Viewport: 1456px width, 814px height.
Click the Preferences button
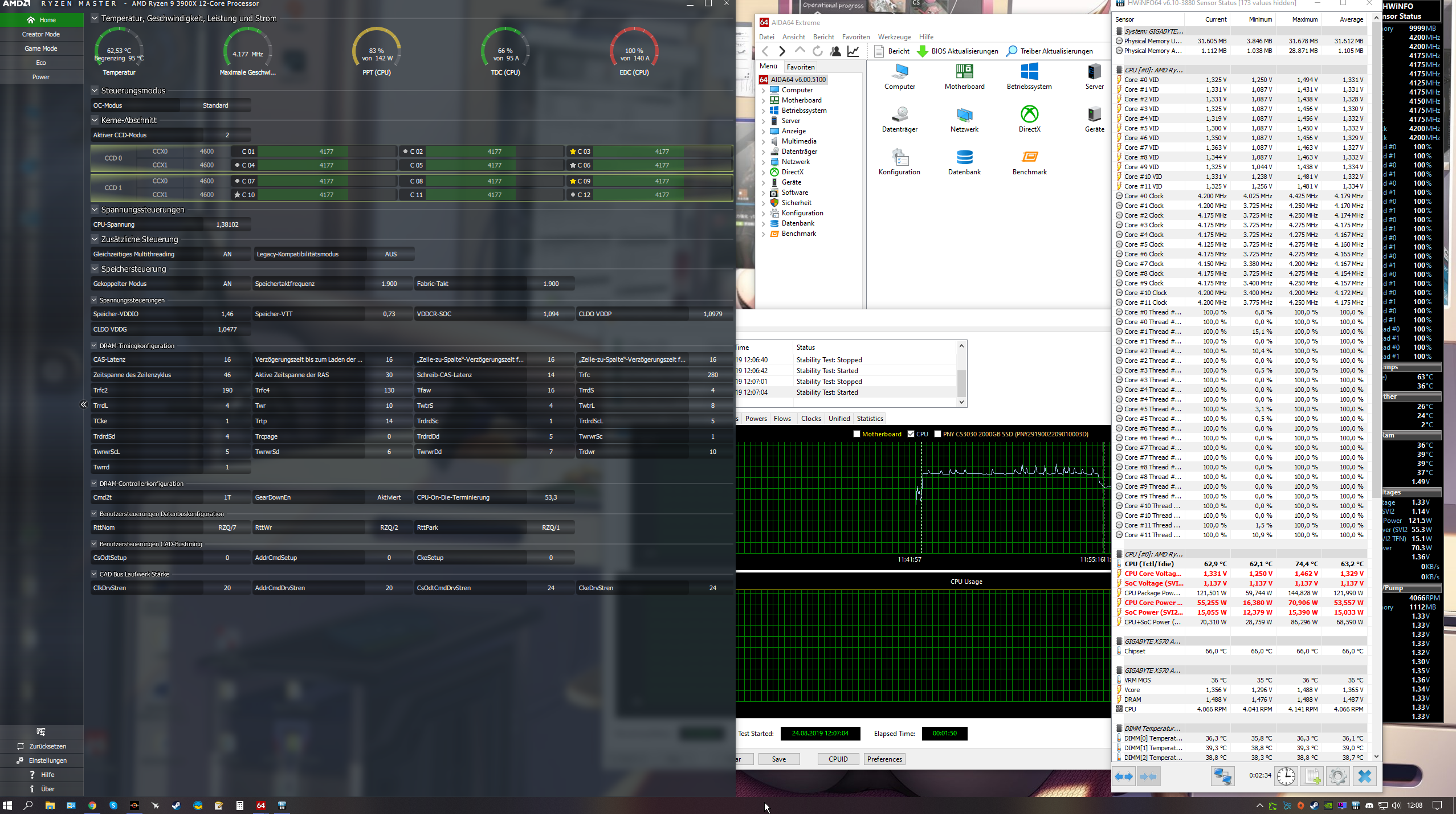click(x=884, y=759)
